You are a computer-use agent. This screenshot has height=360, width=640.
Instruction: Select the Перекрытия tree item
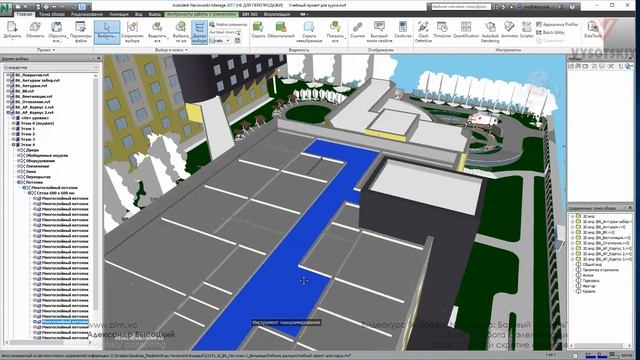[x=38, y=177]
